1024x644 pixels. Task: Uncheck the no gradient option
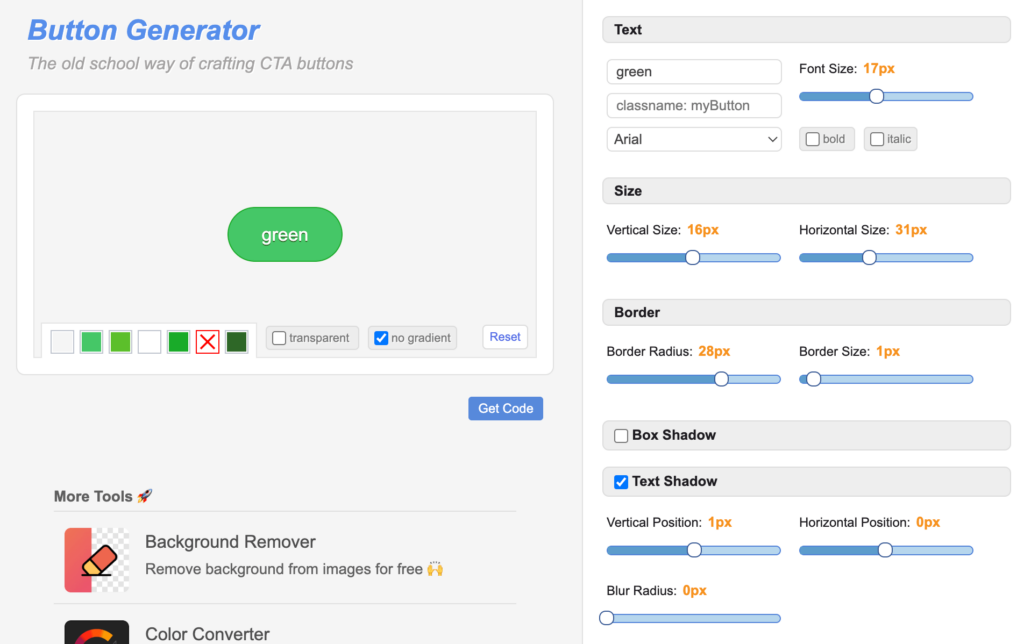pos(381,338)
